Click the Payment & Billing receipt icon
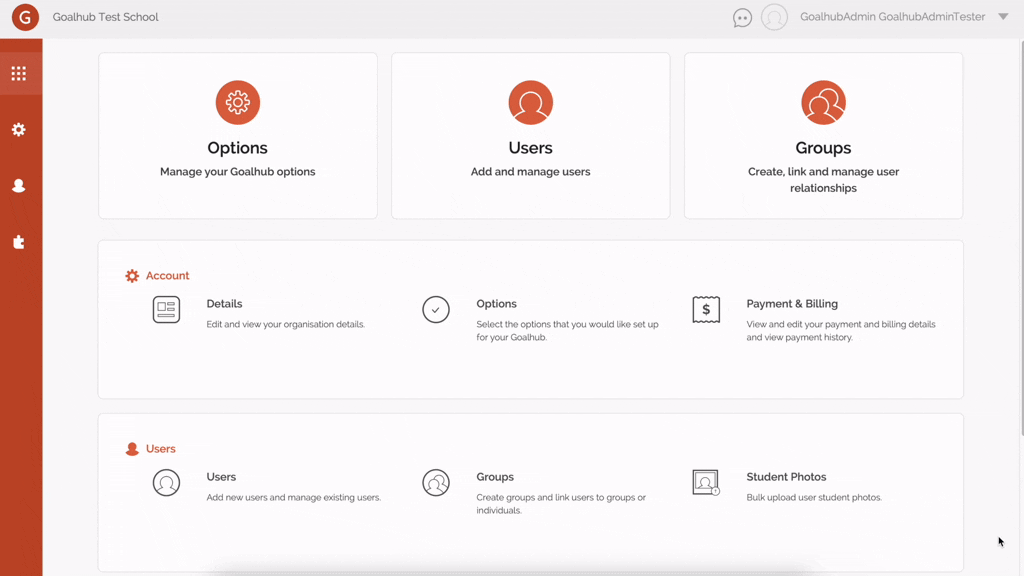This screenshot has height=576, width=1024. pyautogui.click(x=706, y=310)
